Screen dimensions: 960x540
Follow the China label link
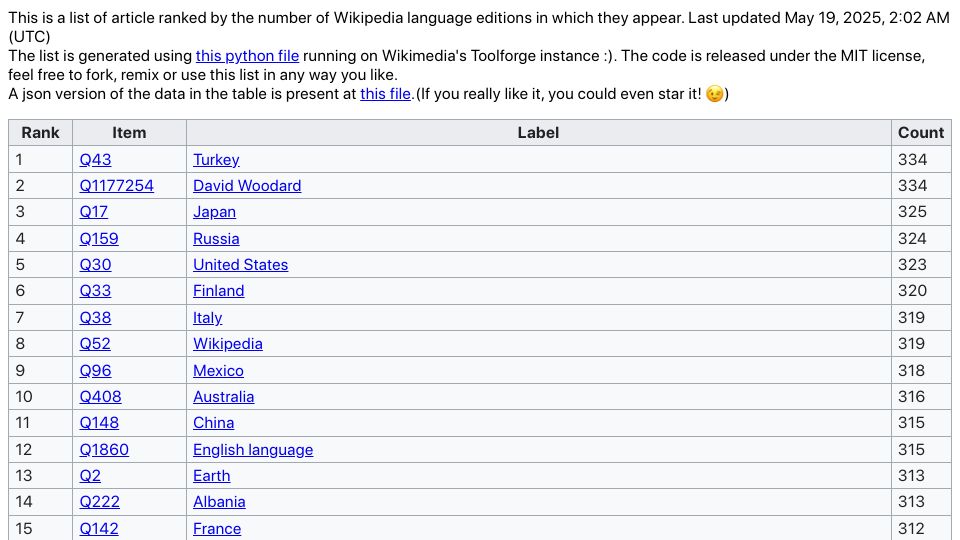(x=214, y=422)
